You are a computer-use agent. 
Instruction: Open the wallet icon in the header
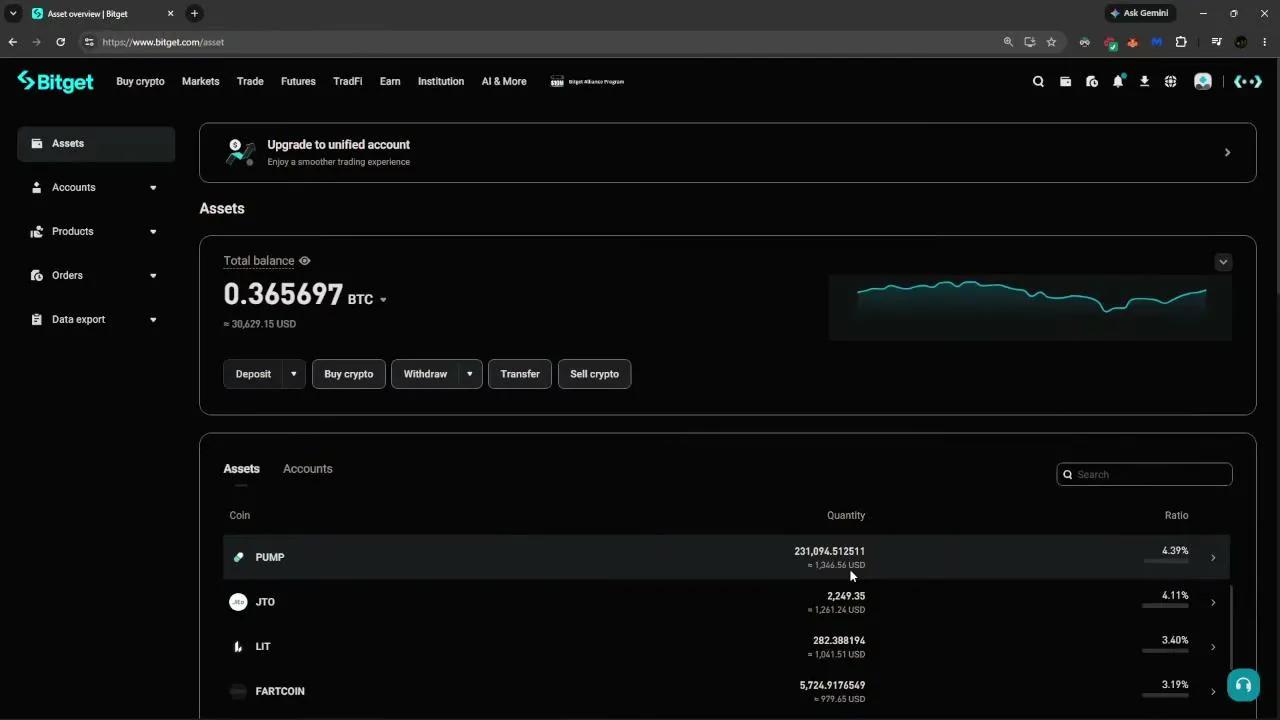point(1065,82)
